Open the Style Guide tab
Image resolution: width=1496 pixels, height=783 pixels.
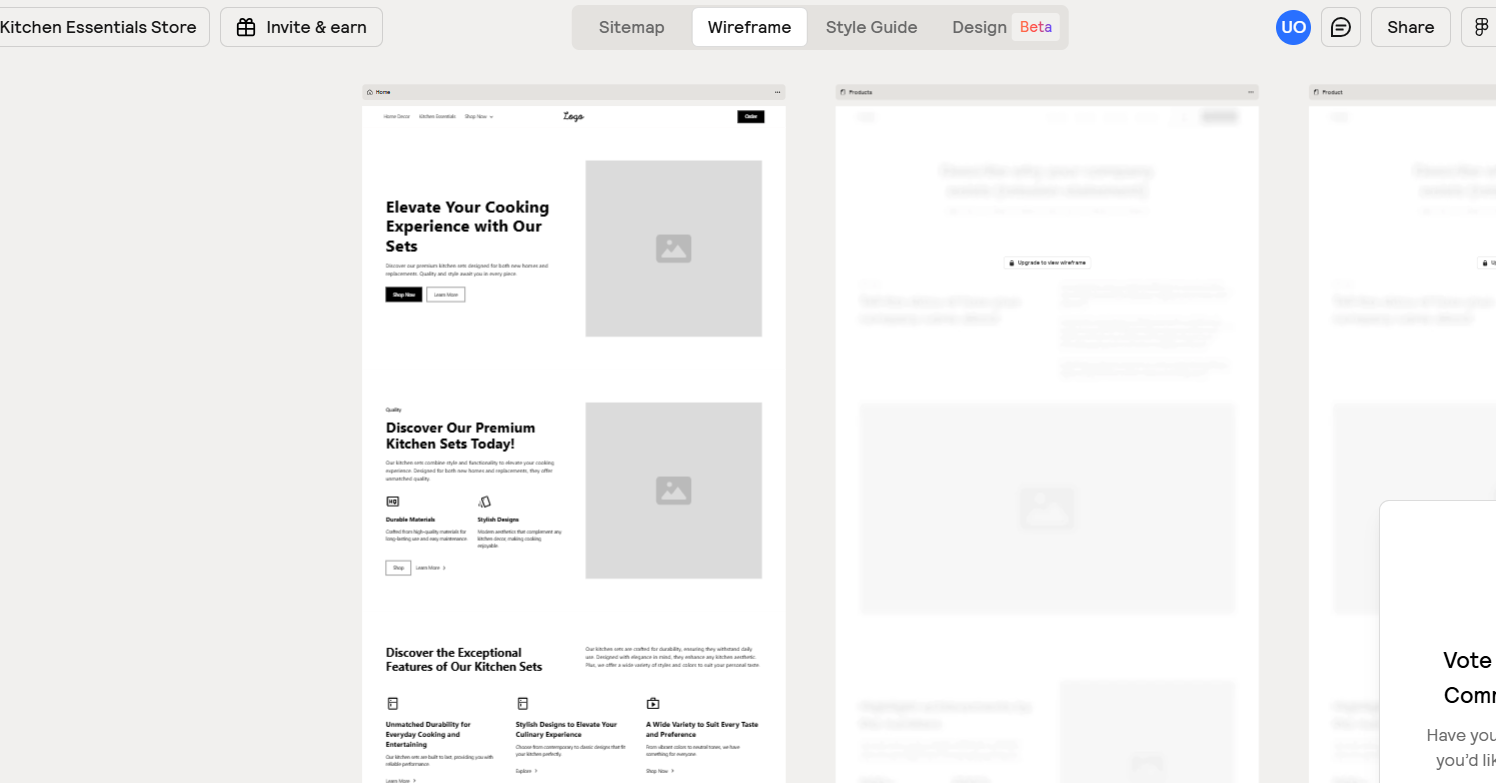[871, 27]
